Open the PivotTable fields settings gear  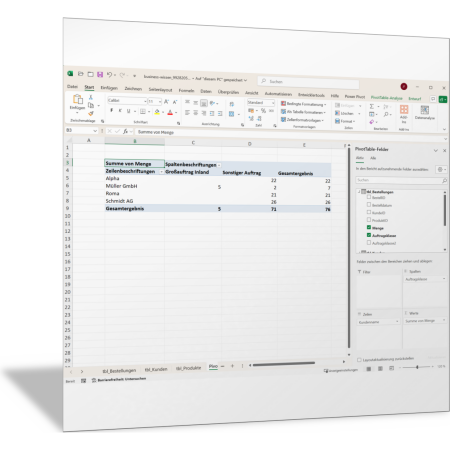pyautogui.click(x=440, y=169)
